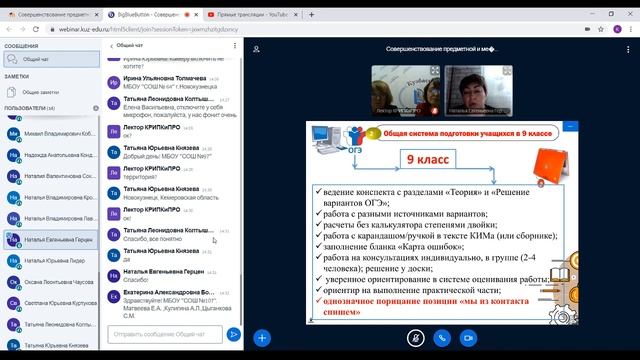Close the first browser tab
The width and height of the screenshot is (640, 360).
[x=96, y=15]
